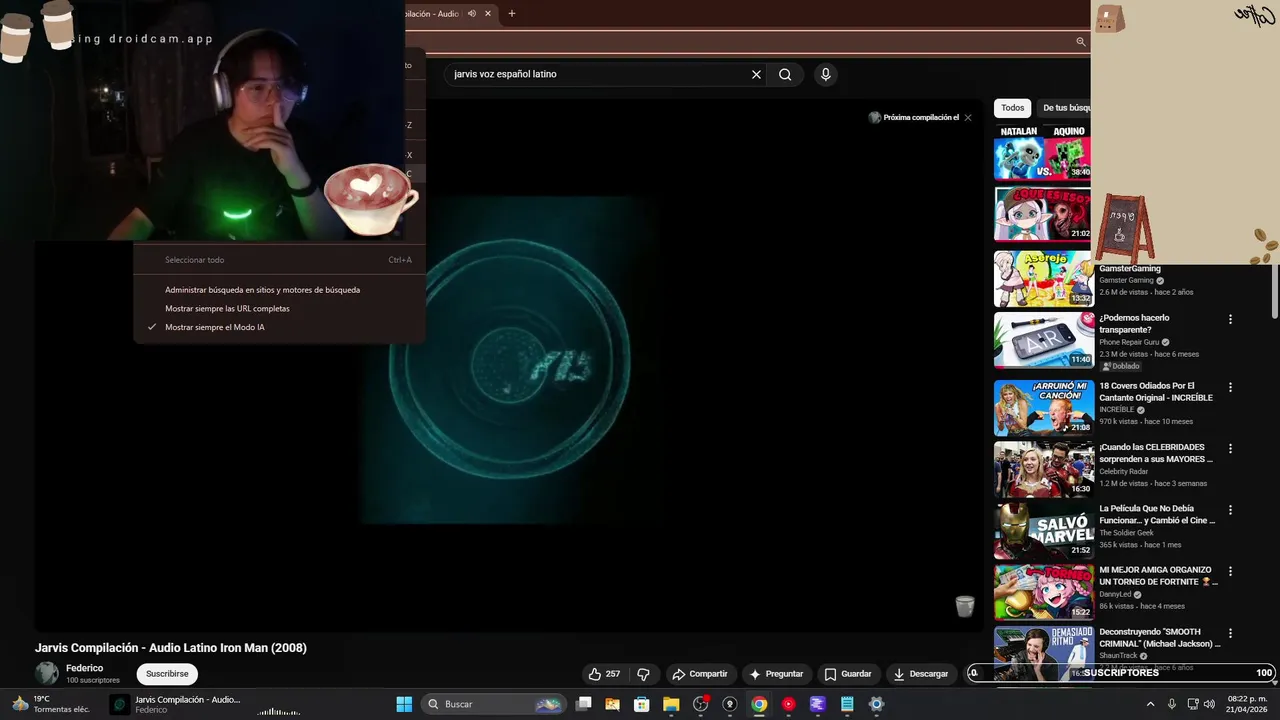1280x720 pixels.
Task: Untick 'Mostrar siempre el Modo IA'
Action: point(280,327)
